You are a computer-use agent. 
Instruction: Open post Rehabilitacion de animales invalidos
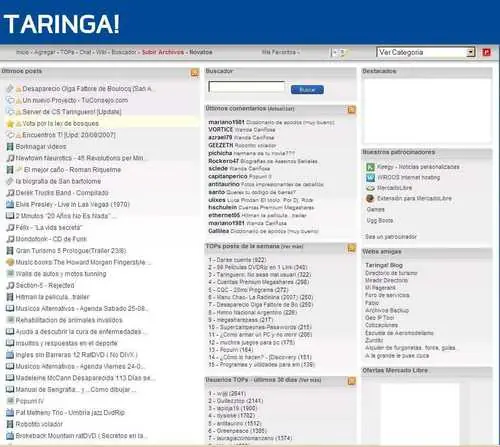[69, 320]
